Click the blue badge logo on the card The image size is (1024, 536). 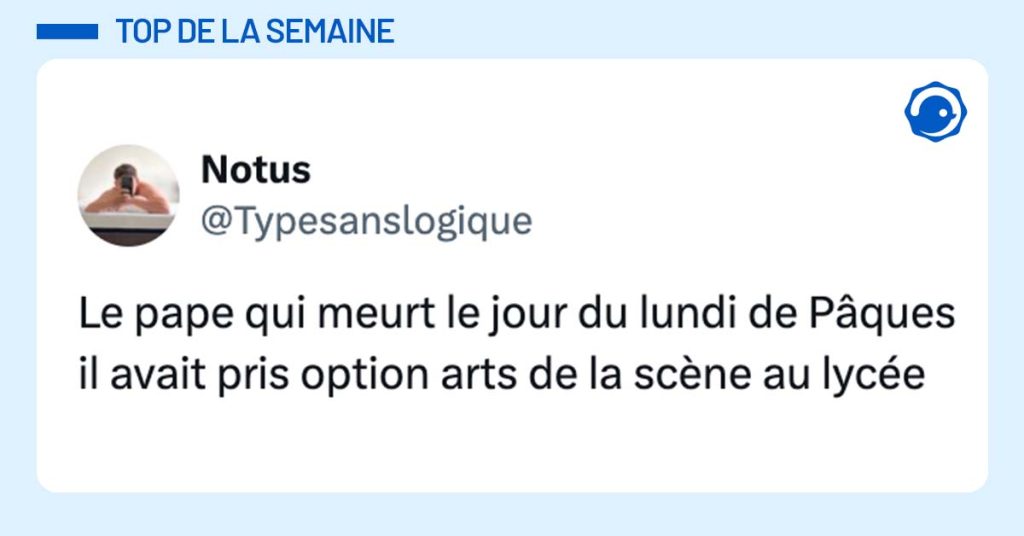(935, 111)
